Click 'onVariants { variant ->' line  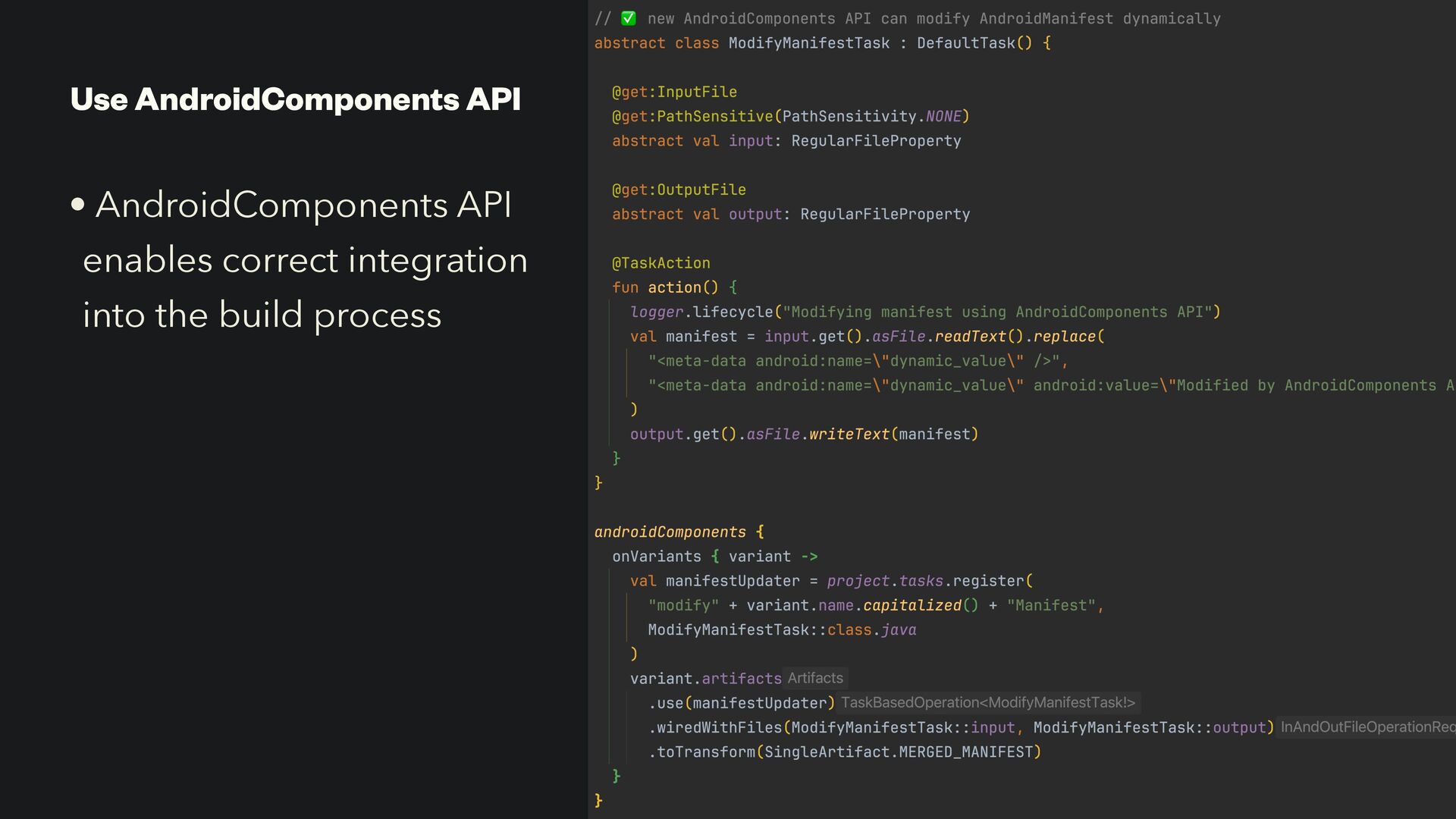[715, 557]
